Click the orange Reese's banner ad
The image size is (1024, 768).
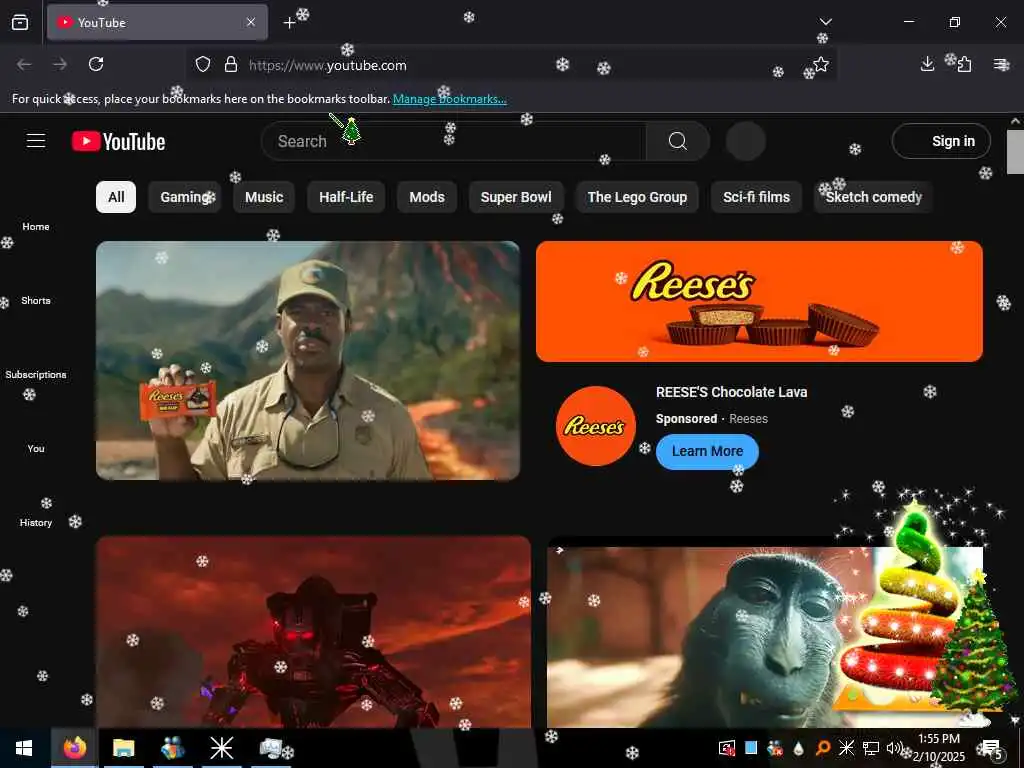pyautogui.click(x=760, y=301)
